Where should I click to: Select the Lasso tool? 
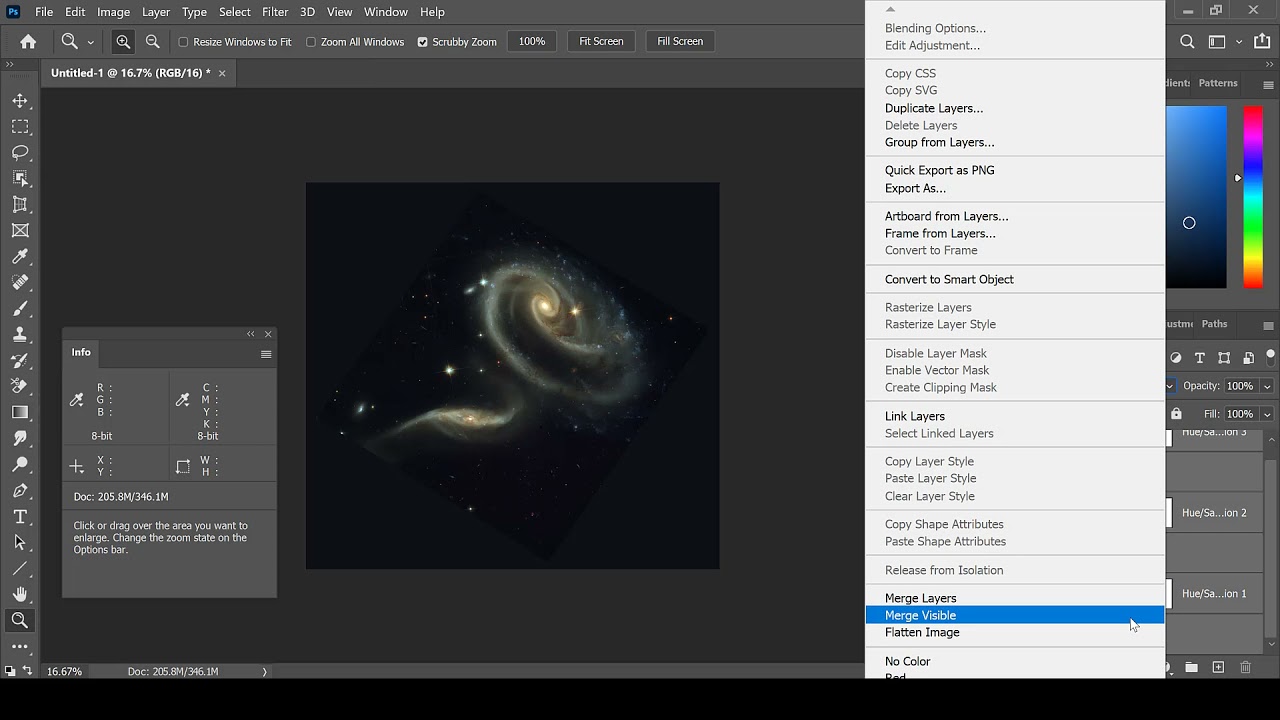coord(20,153)
